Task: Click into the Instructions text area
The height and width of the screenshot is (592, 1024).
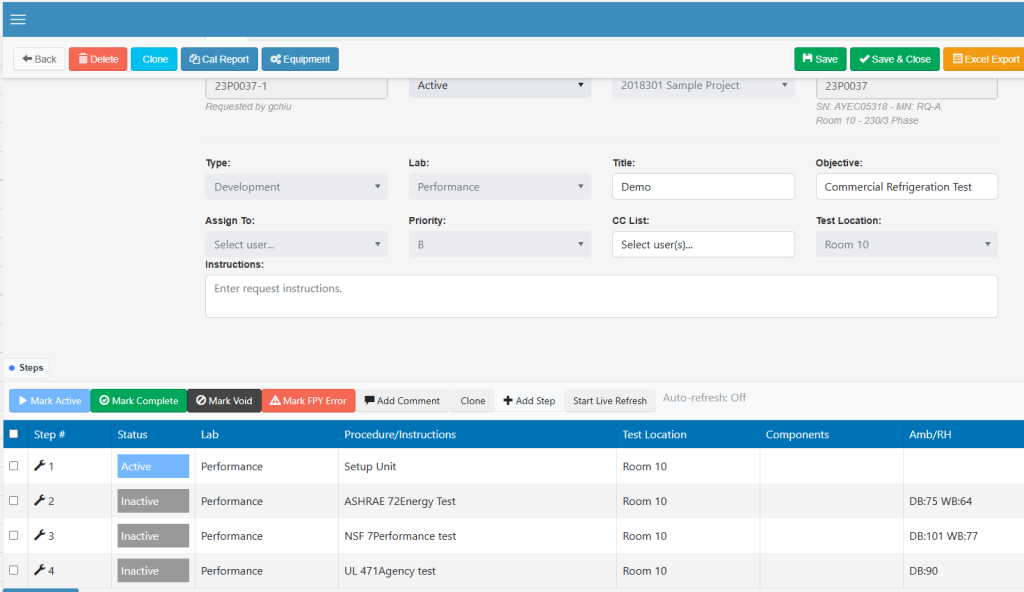Action: (601, 296)
